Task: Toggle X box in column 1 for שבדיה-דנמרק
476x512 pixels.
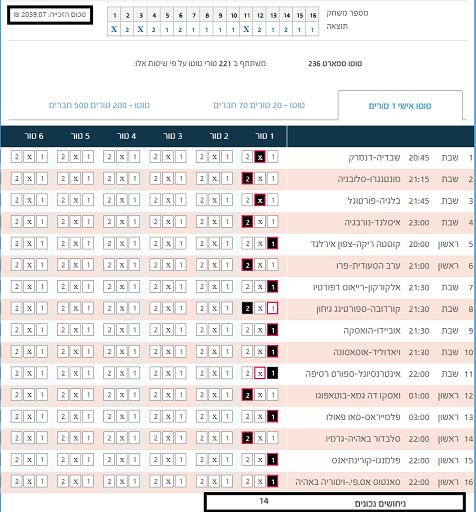Action: [x=260, y=157]
